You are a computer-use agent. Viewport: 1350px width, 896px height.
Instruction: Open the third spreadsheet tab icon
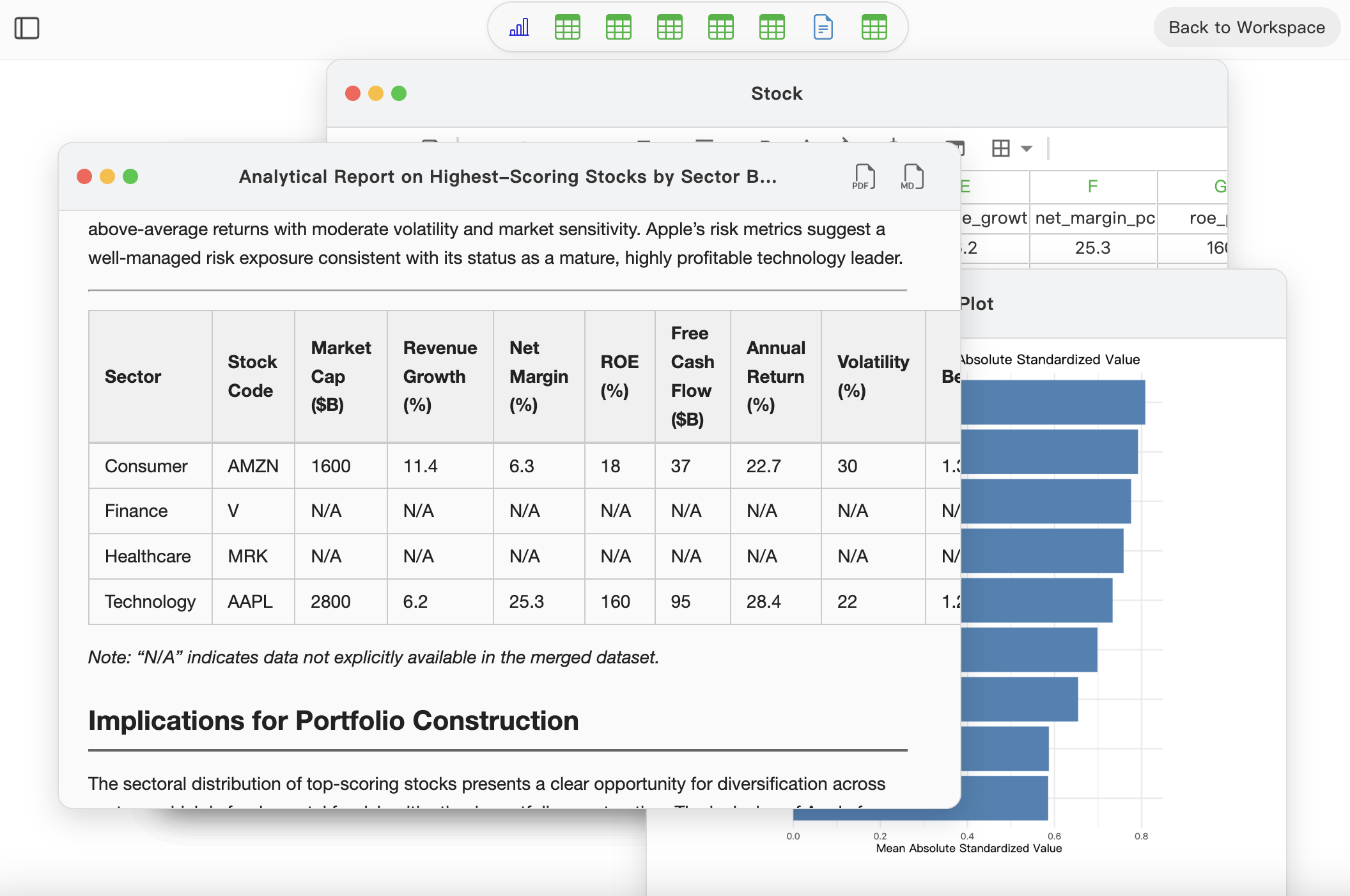click(670, 27)
